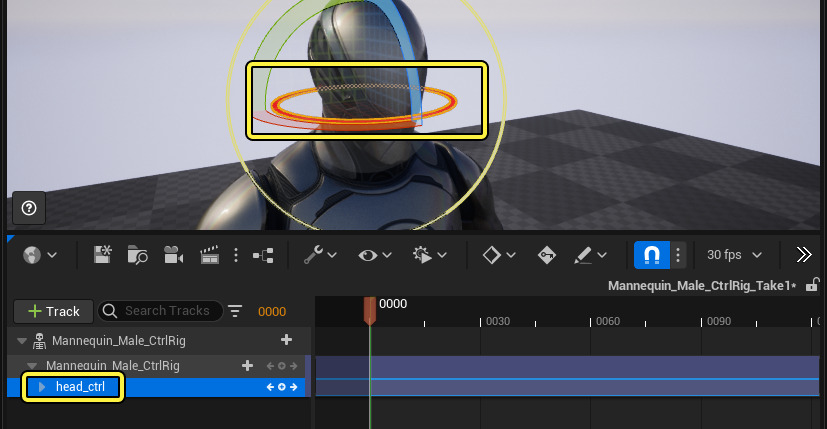Click the skeleton icon of Mannequin_Male_CtrlRig
This screenshot has width=827, height=429.
(x=39, y=341)
